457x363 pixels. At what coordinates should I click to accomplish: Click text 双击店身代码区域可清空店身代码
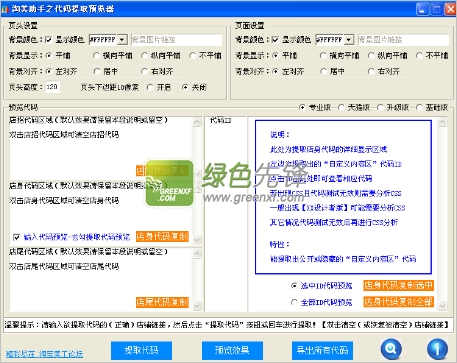(64, 201)
